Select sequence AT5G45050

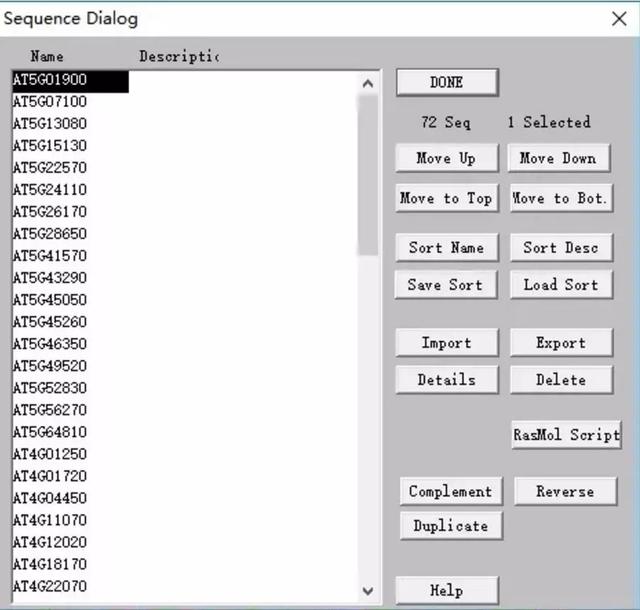click(50, 300)
